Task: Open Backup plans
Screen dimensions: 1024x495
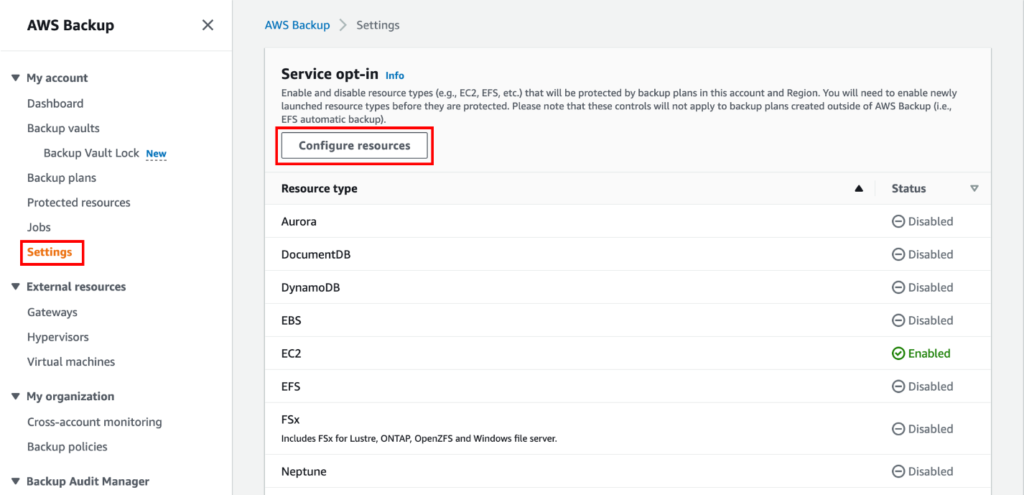Action: pos(61,178)
